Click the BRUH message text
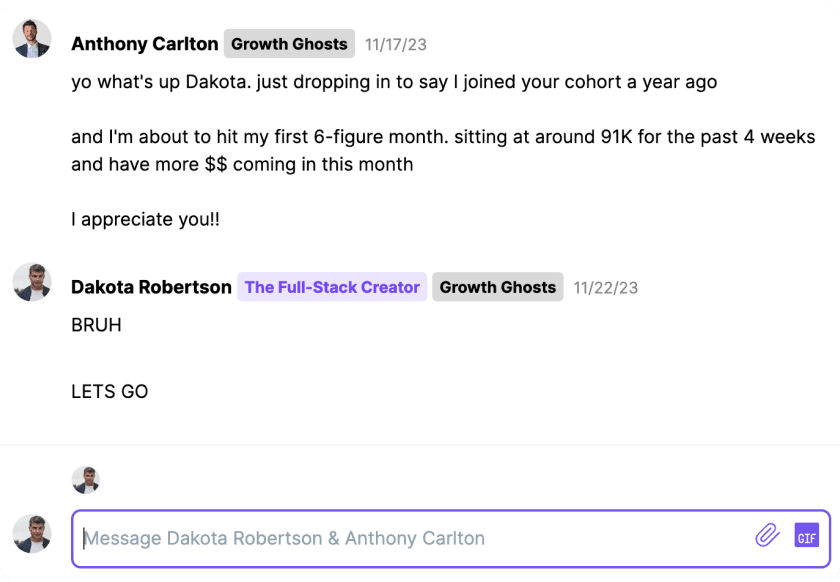840x582 pixels. [x=96, y=325]
